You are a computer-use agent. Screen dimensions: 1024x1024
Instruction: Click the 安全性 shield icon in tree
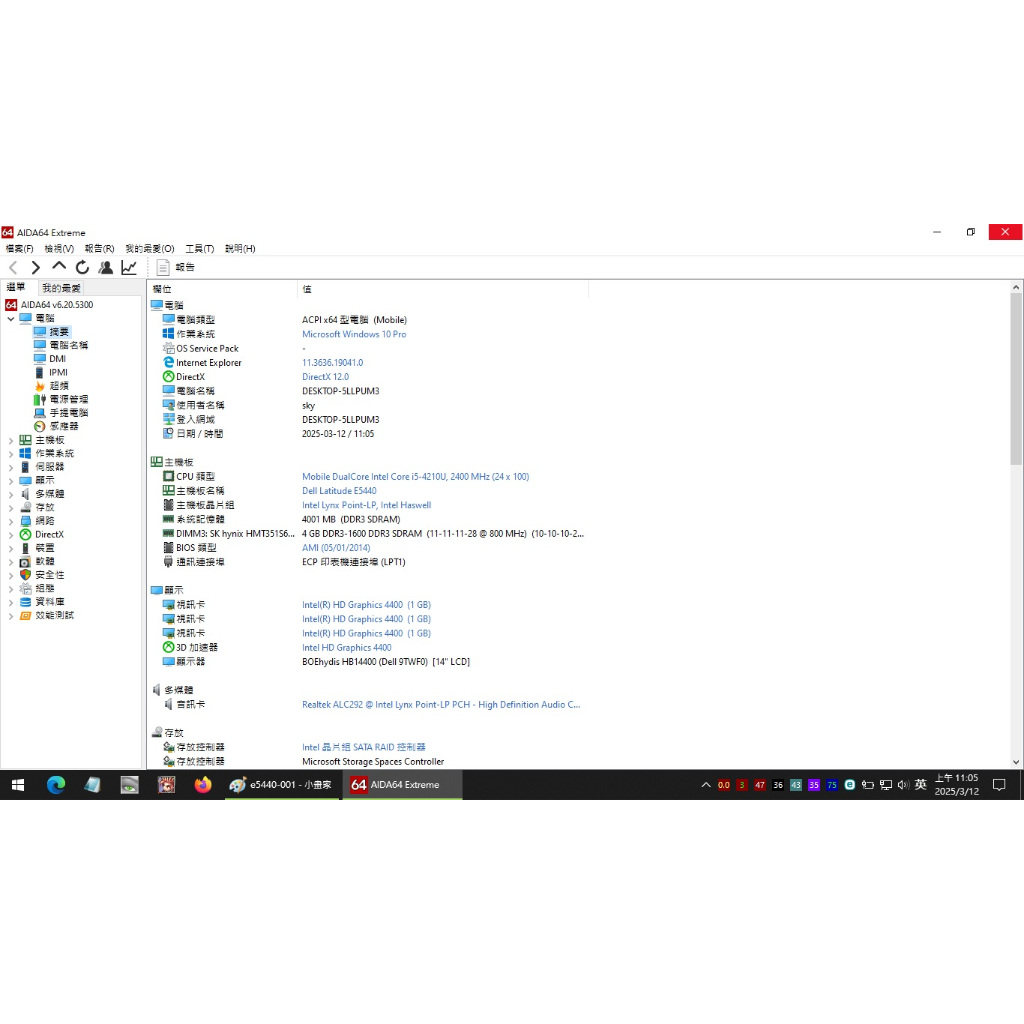coord(25,575)
